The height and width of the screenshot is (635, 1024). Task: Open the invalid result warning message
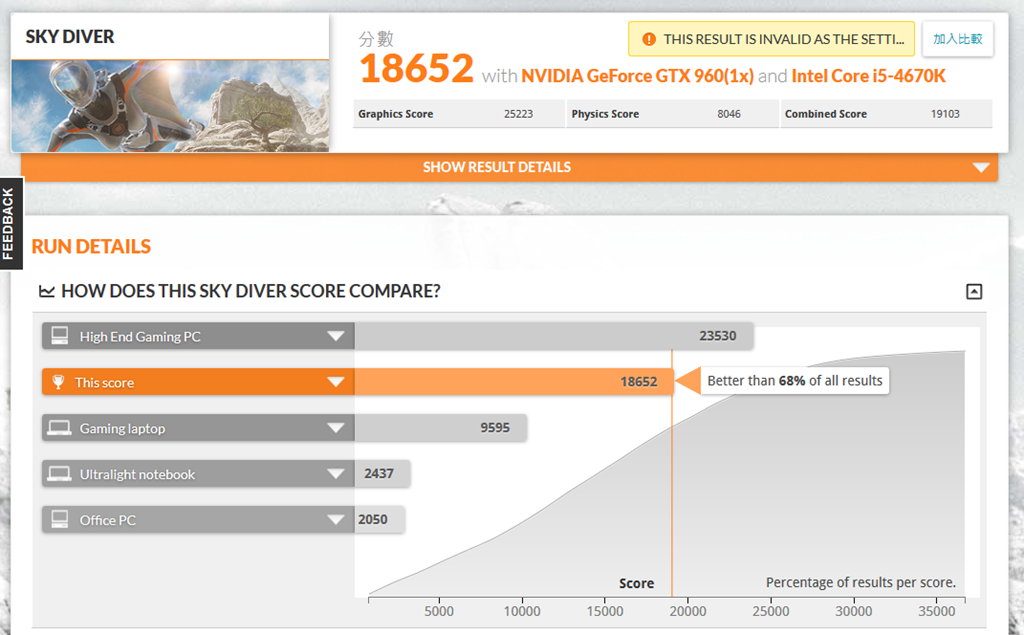[x=771, y=39]
